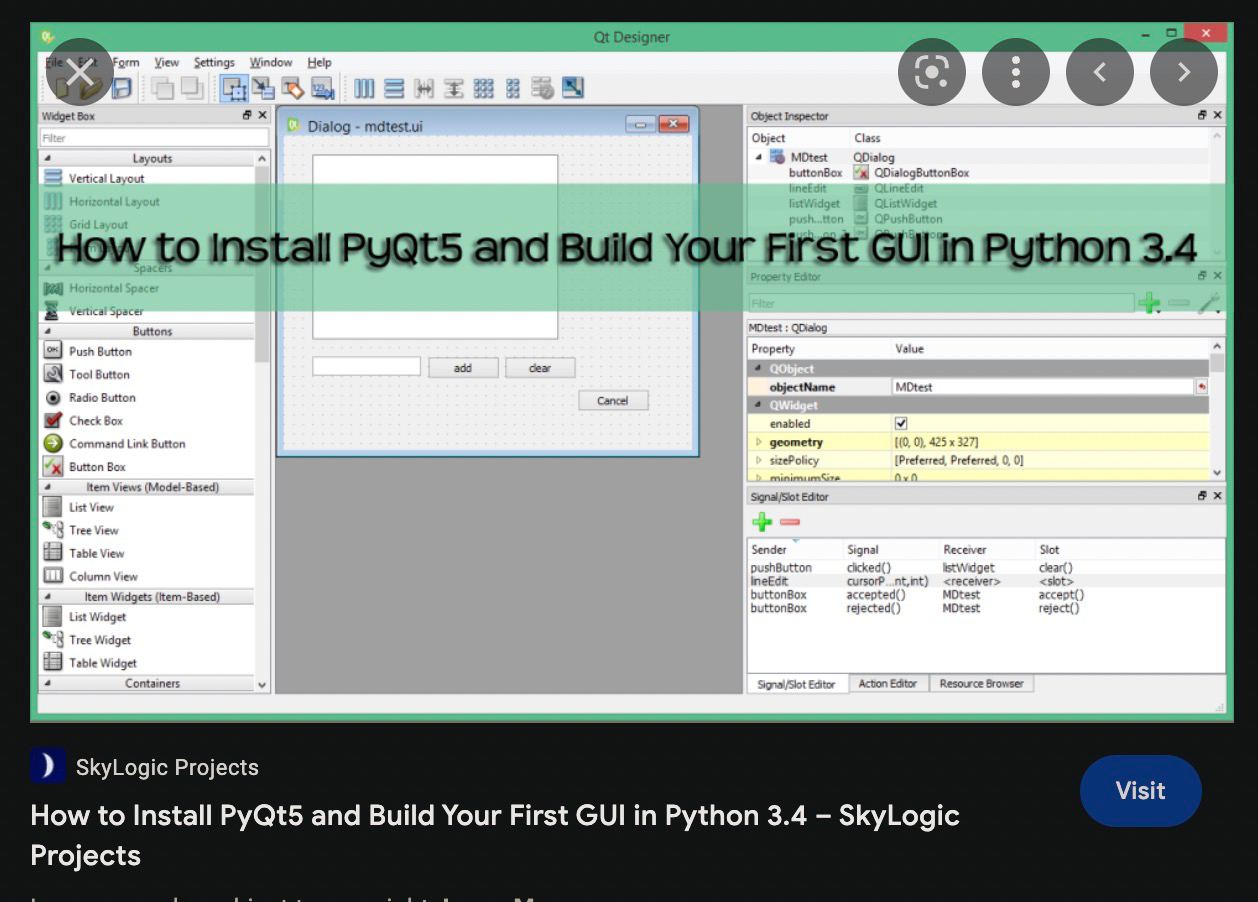Select Tool Button in the Widget Box

tap(99, 374)
